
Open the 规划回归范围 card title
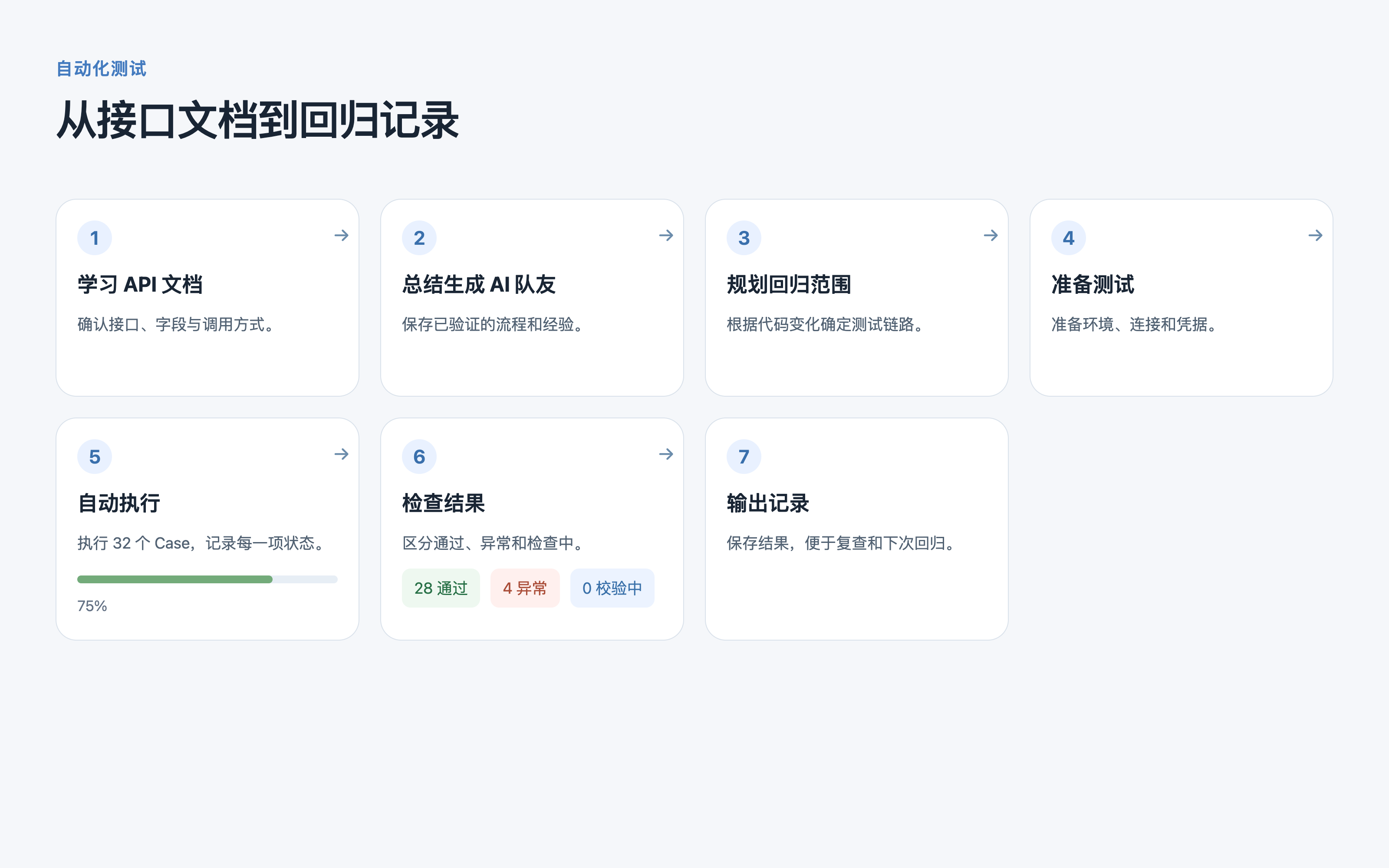pos(789,284)
